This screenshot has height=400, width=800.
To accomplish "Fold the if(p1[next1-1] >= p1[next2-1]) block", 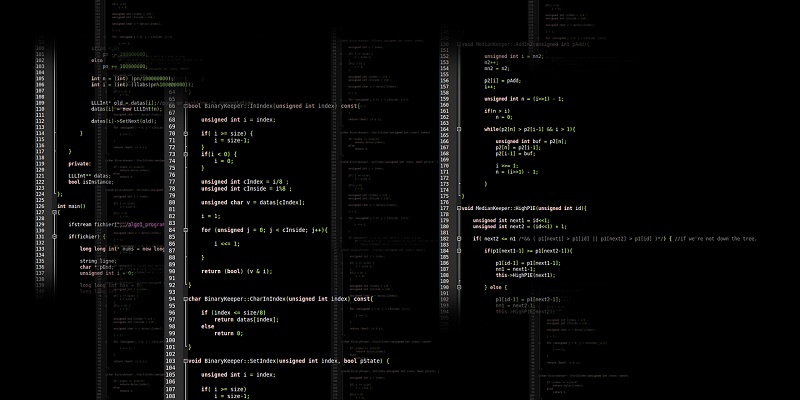I will click(459, 250).
